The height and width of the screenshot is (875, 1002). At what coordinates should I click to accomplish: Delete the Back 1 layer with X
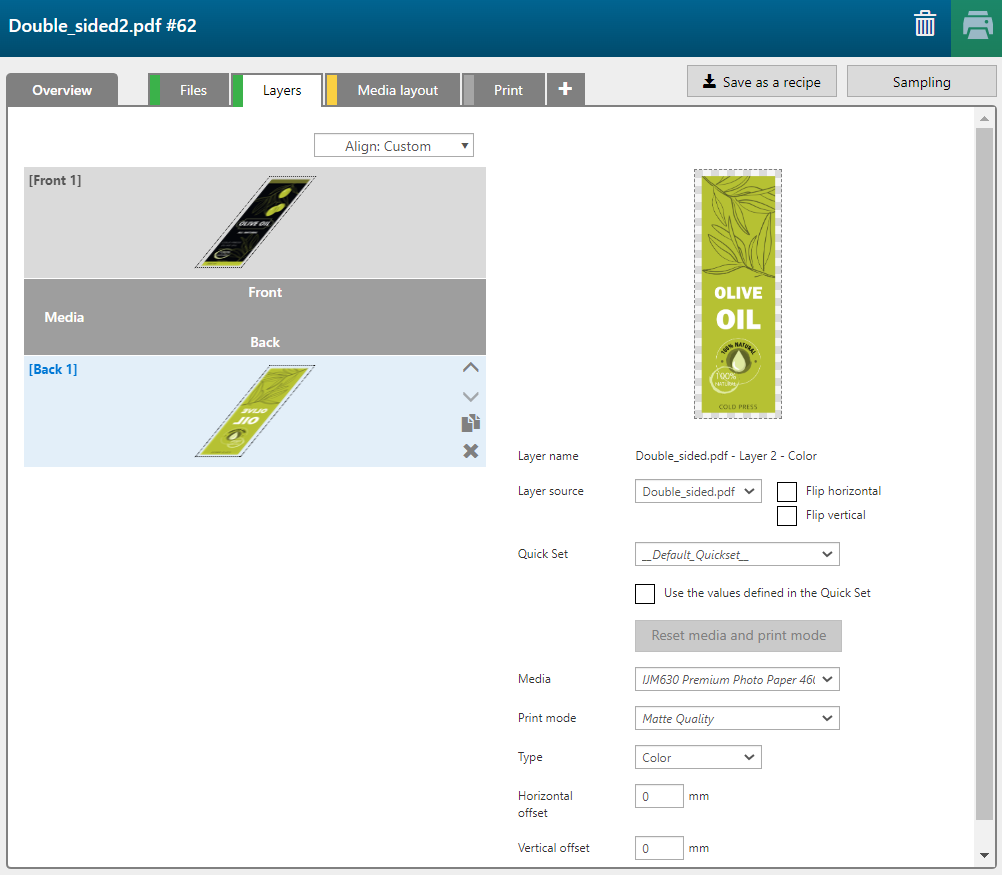470,451
